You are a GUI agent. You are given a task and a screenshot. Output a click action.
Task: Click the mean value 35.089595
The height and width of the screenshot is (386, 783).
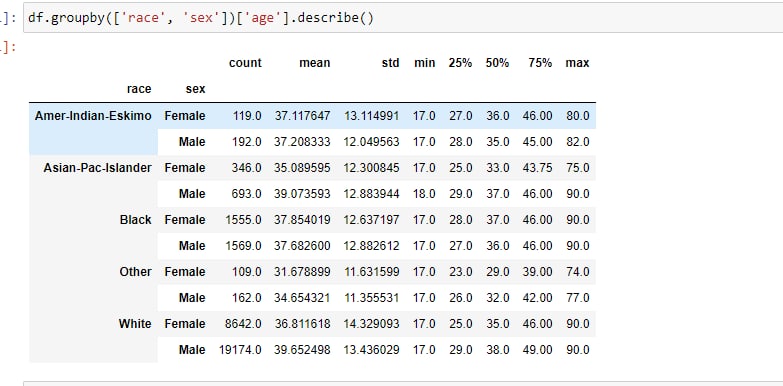[302, 168]
